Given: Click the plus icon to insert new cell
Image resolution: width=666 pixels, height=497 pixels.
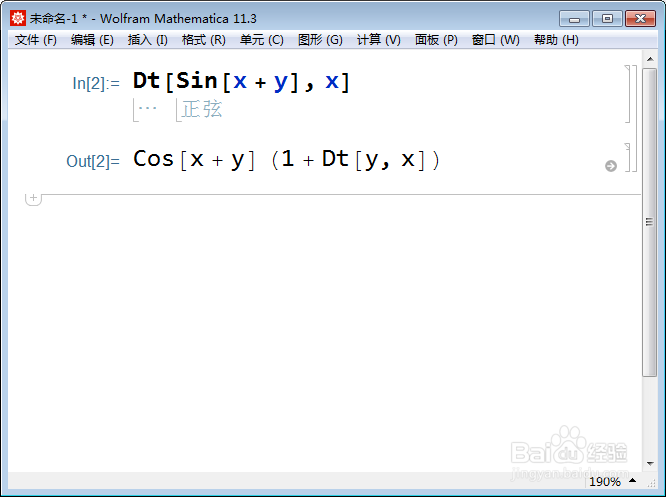Looking at the screenshot, I should point(34,198).
